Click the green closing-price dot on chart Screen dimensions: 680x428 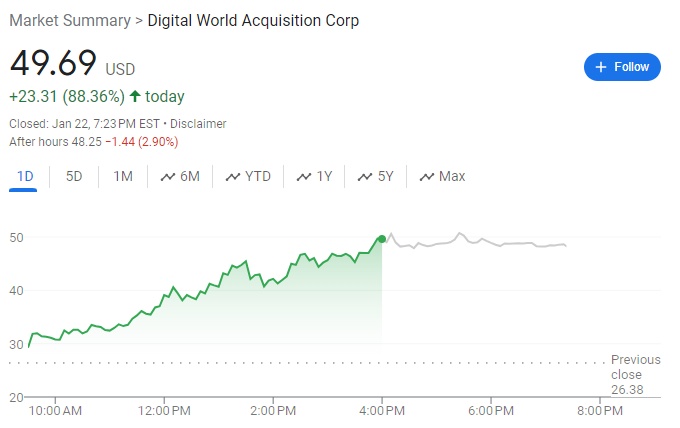(x=382, y=238)
